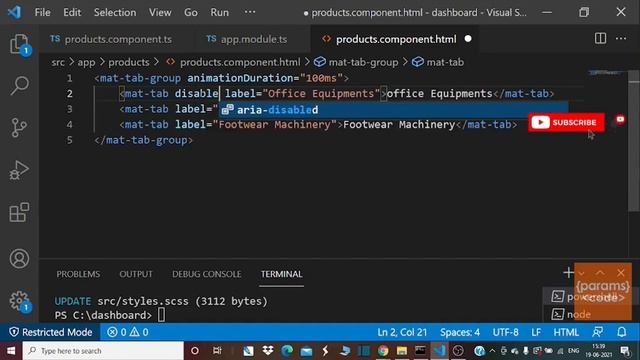Open File Explorer from taskbar
Image resolution: width=640 pixels, height=360 pixels.
tap(402, 351)
